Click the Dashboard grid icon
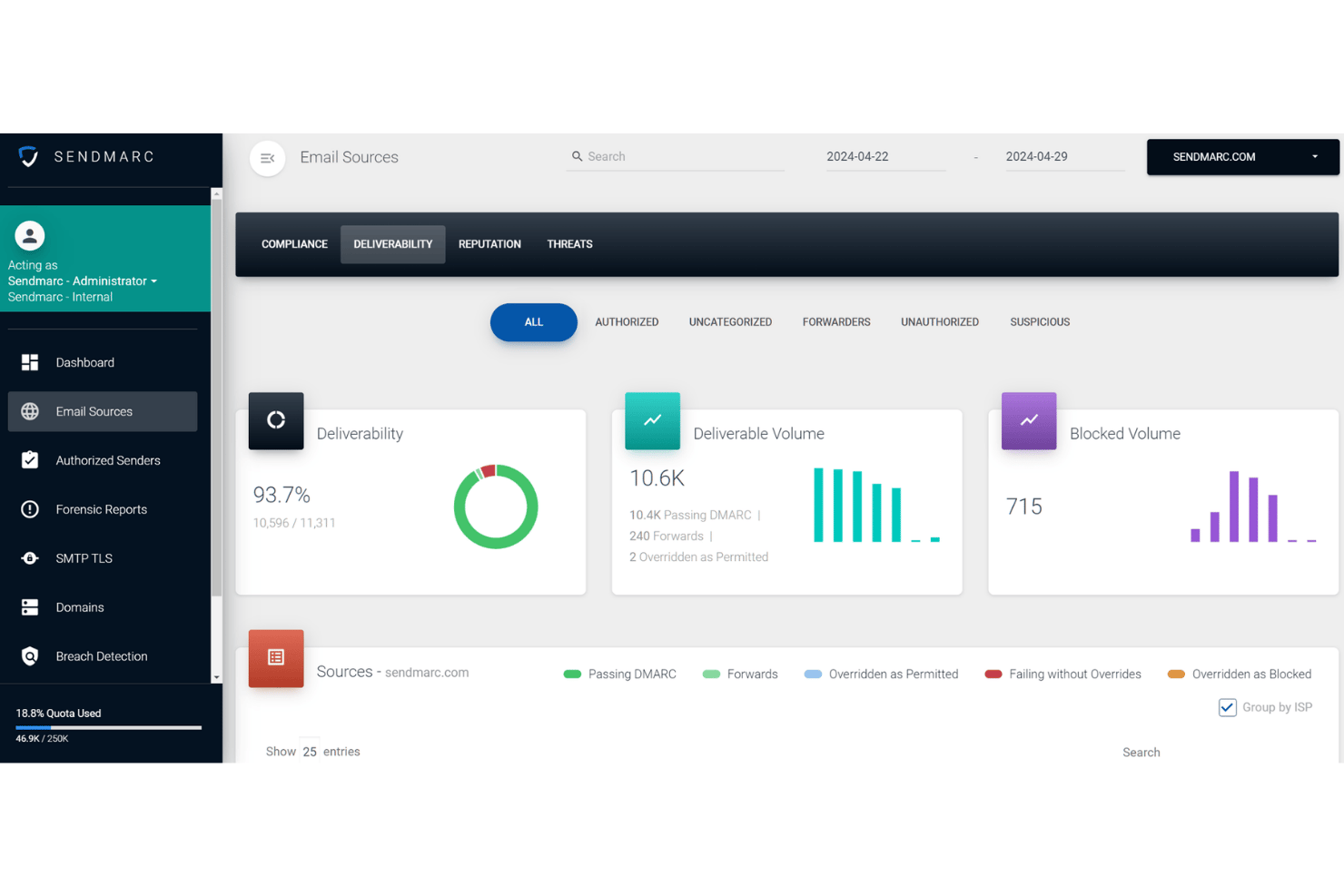1344x896 pixels. click(30, 362)
